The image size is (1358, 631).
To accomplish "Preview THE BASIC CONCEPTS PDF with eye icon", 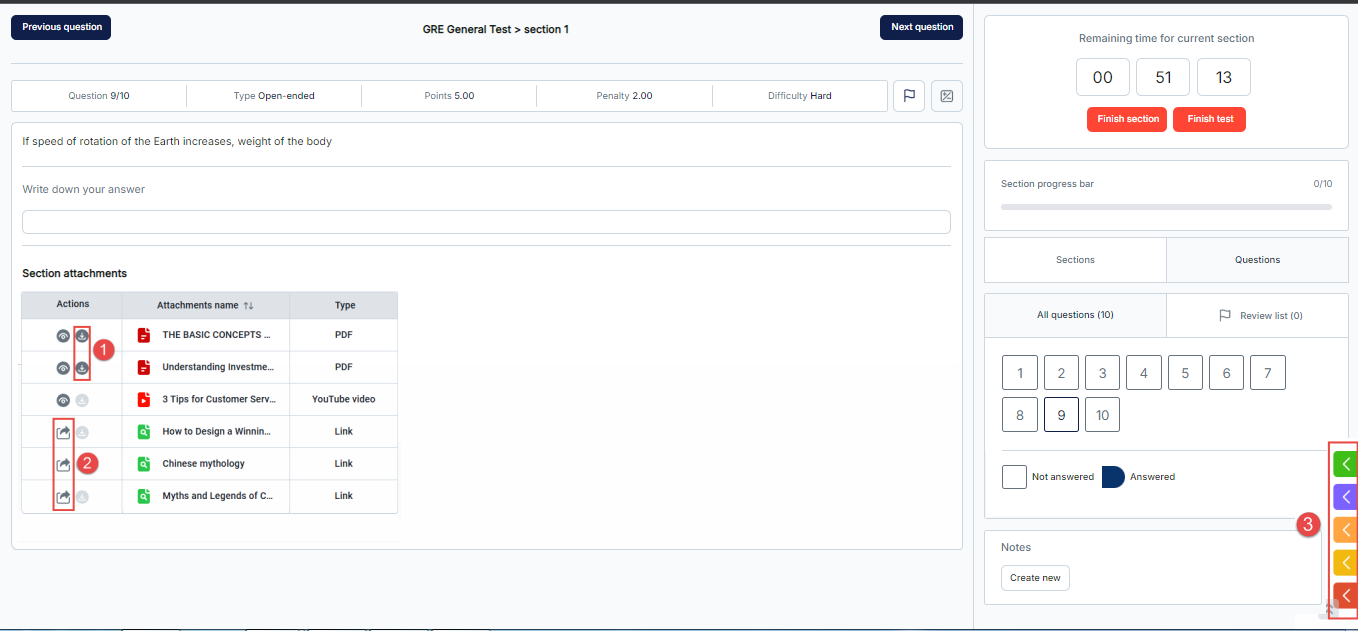I will (63, 336).
